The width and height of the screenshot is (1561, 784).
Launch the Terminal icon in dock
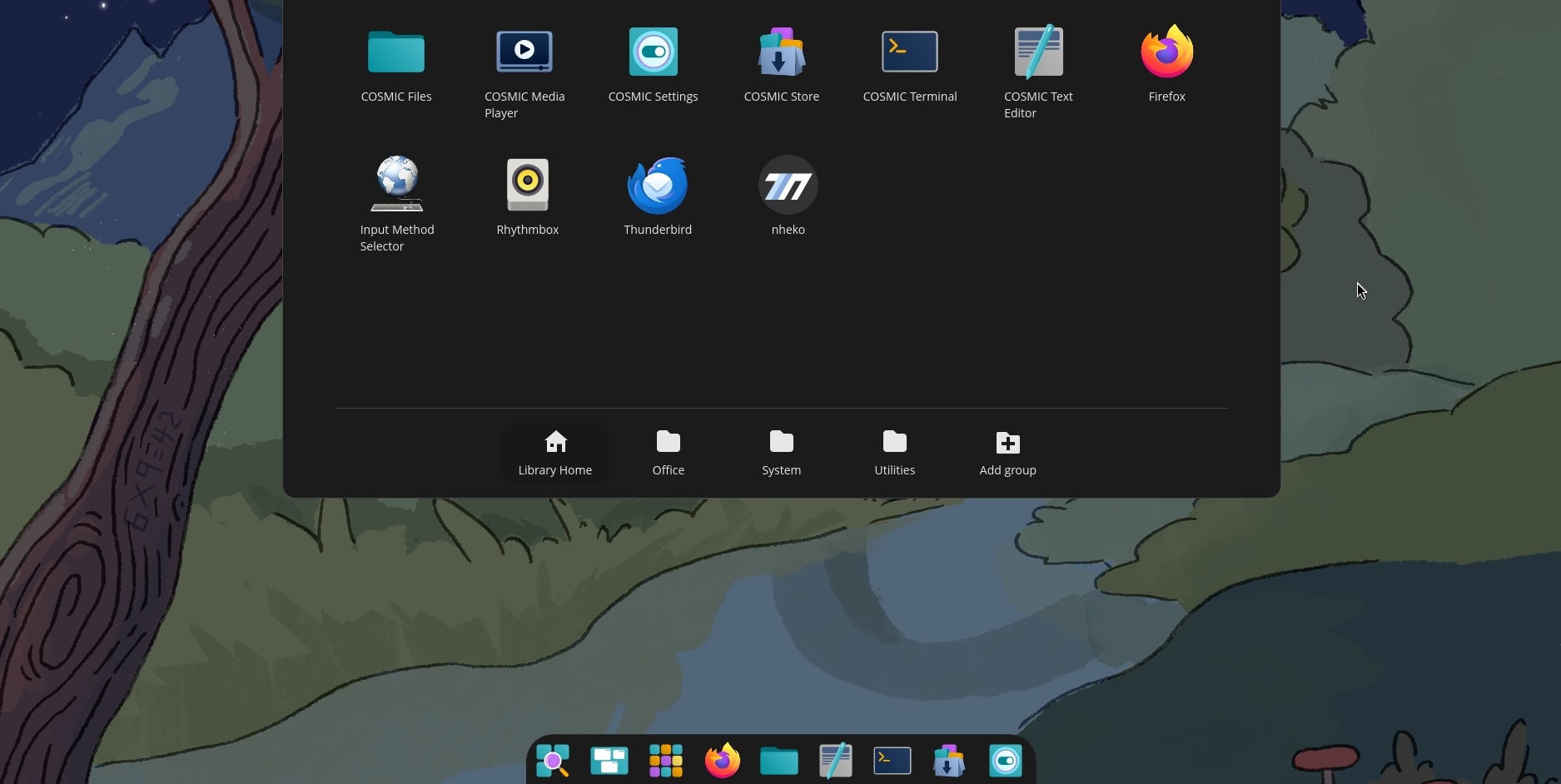(892, 761)
